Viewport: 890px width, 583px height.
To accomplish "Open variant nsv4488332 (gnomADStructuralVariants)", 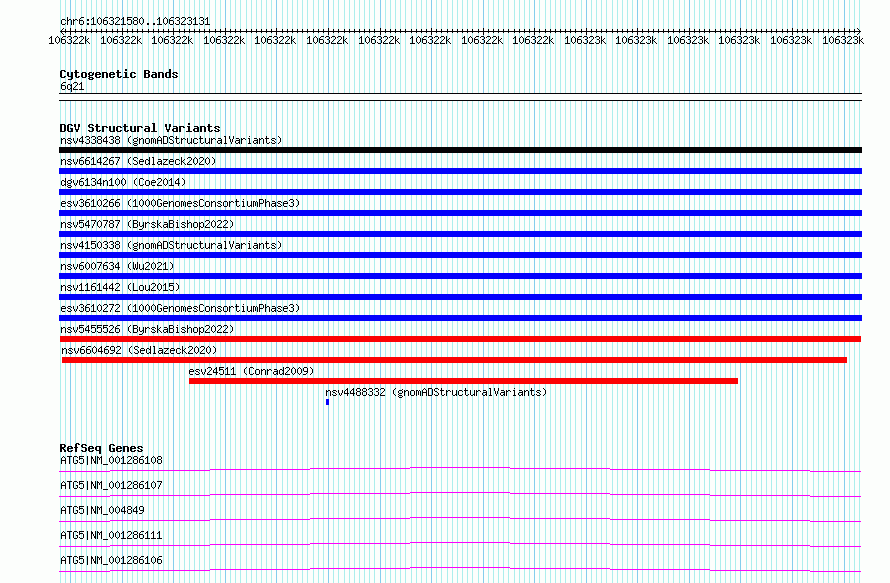I will [436, 392].
